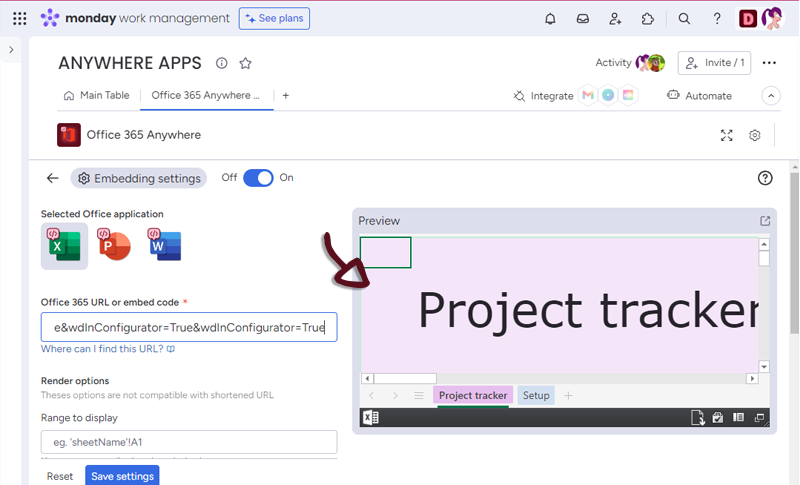Viewport: 800px width, 485px height.
Task: Toggle the embedding On/Off switch
Action: point(258,178)
